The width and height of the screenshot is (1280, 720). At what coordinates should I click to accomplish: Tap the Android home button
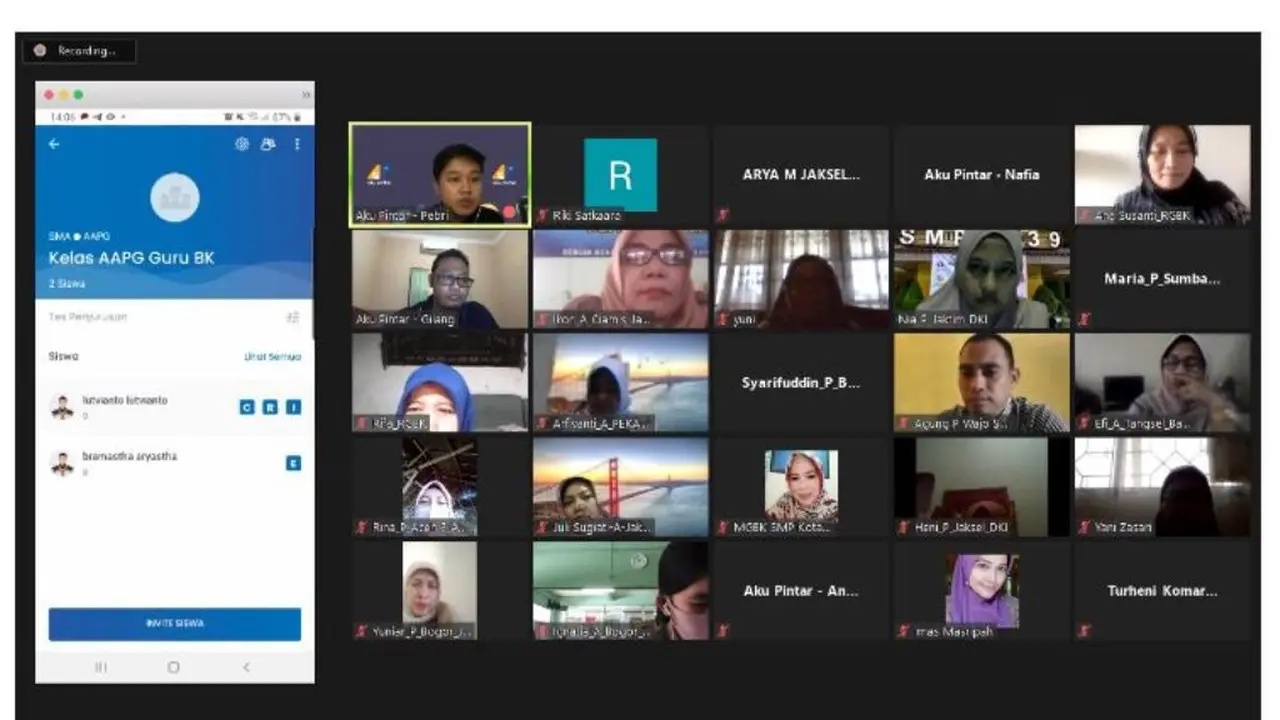[174, 667]
